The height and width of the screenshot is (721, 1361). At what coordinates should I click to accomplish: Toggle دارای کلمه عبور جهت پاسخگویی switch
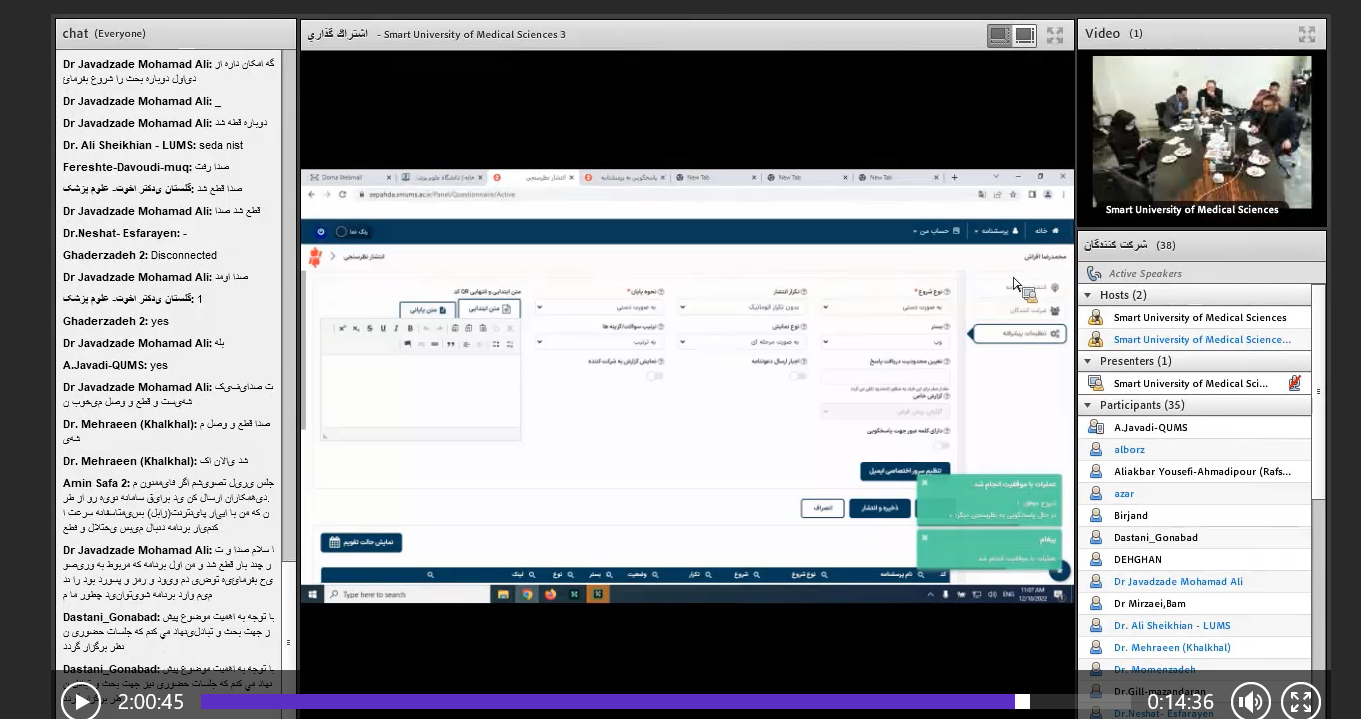(941, 446)
